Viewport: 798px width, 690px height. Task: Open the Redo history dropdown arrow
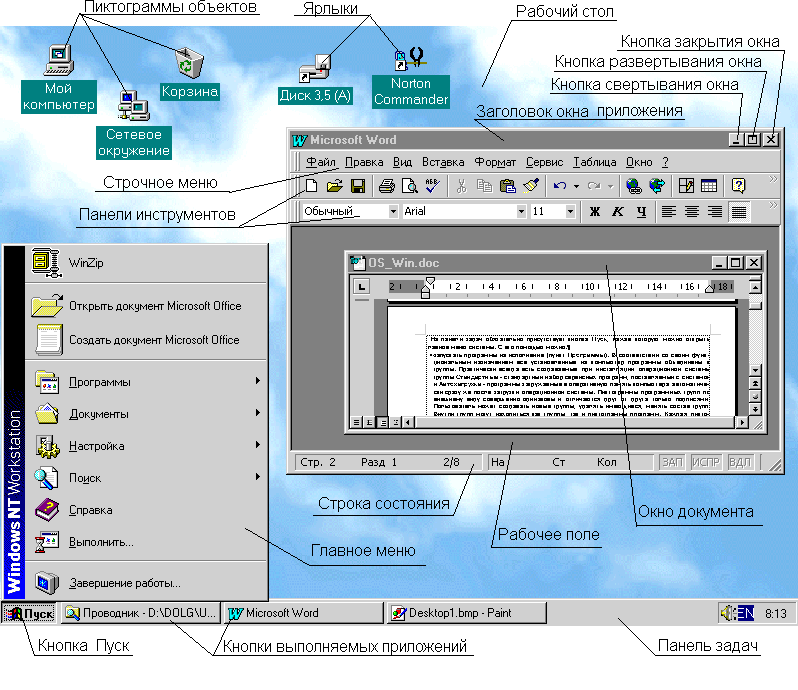click(610, 186)
